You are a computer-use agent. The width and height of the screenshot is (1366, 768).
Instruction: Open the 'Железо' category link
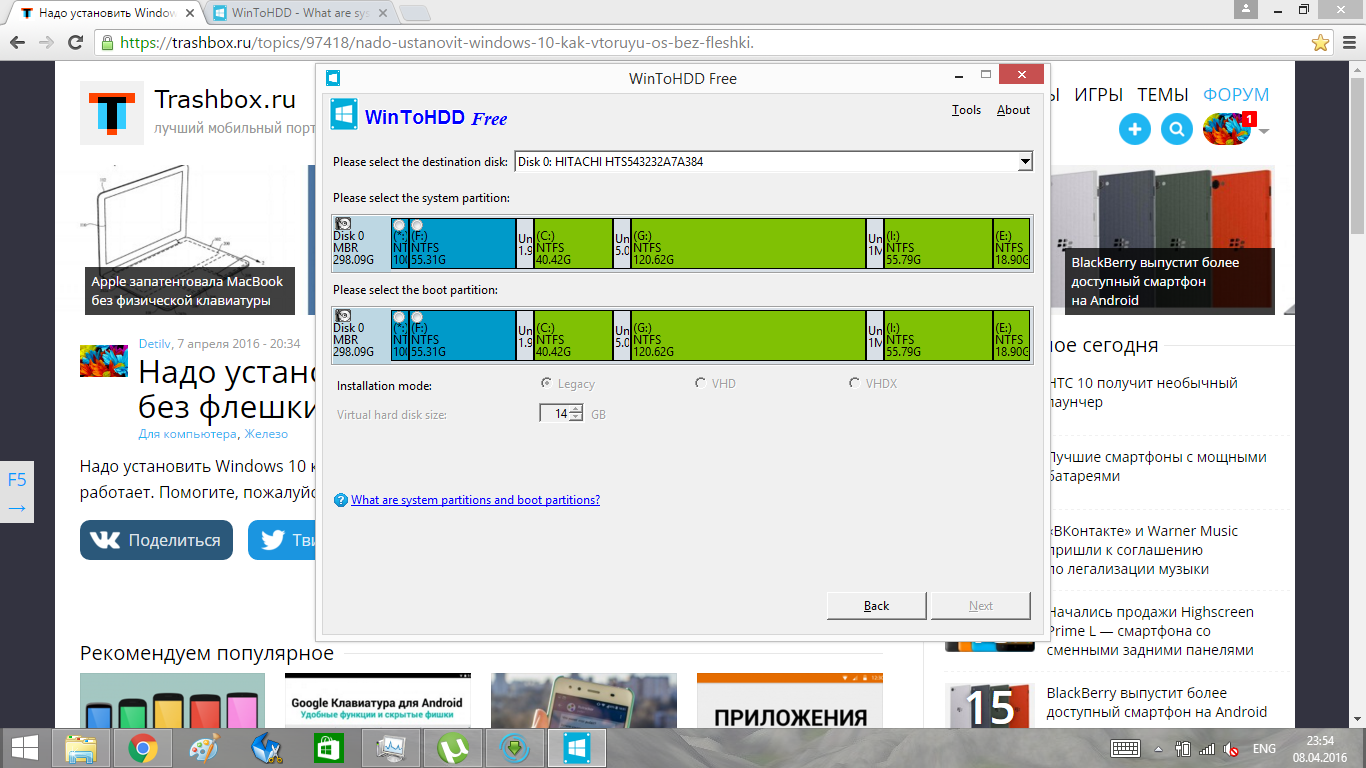266,433
